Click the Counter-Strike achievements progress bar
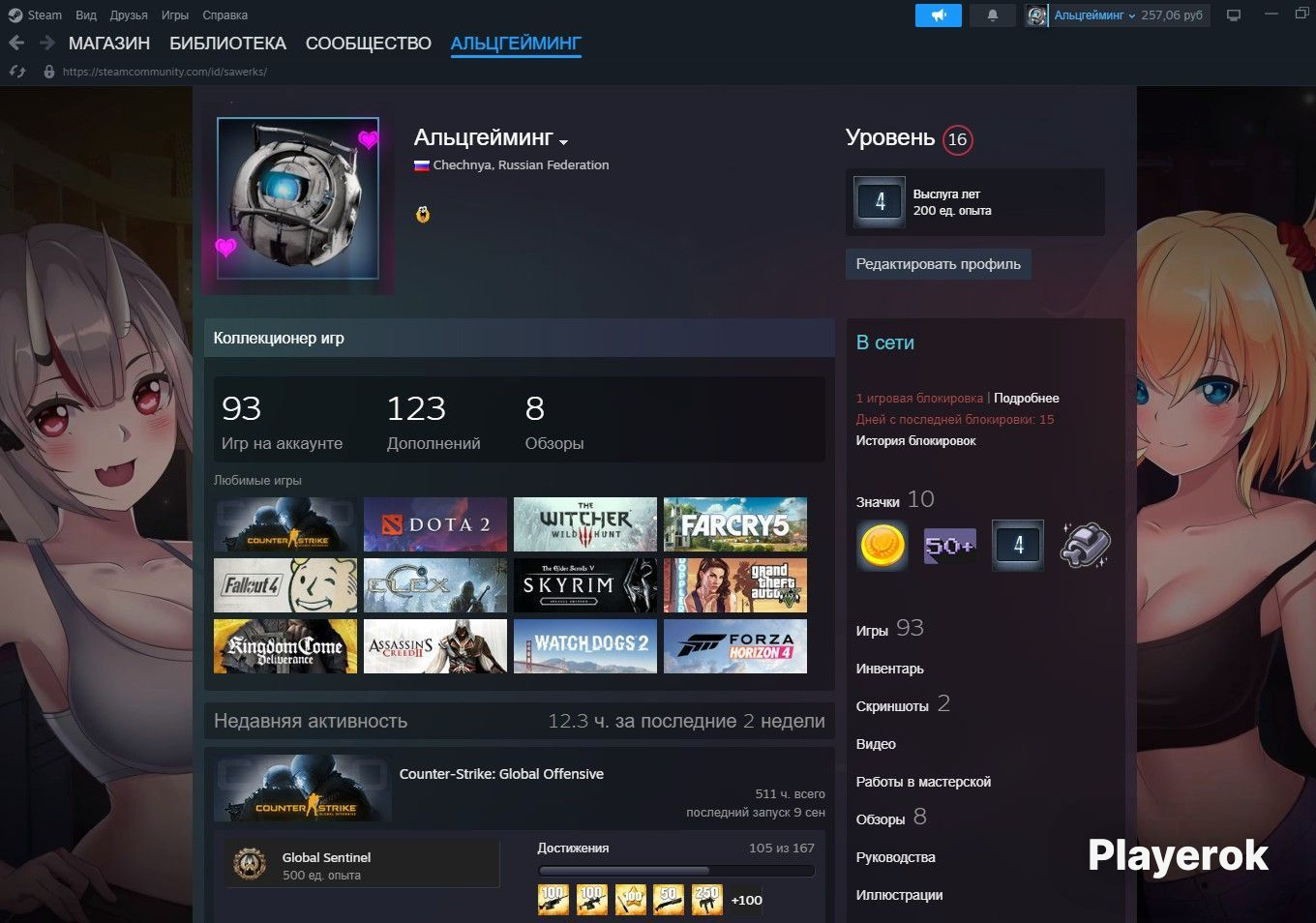The width and height of the screenshot is (1316, 923). tap(676, 871)
